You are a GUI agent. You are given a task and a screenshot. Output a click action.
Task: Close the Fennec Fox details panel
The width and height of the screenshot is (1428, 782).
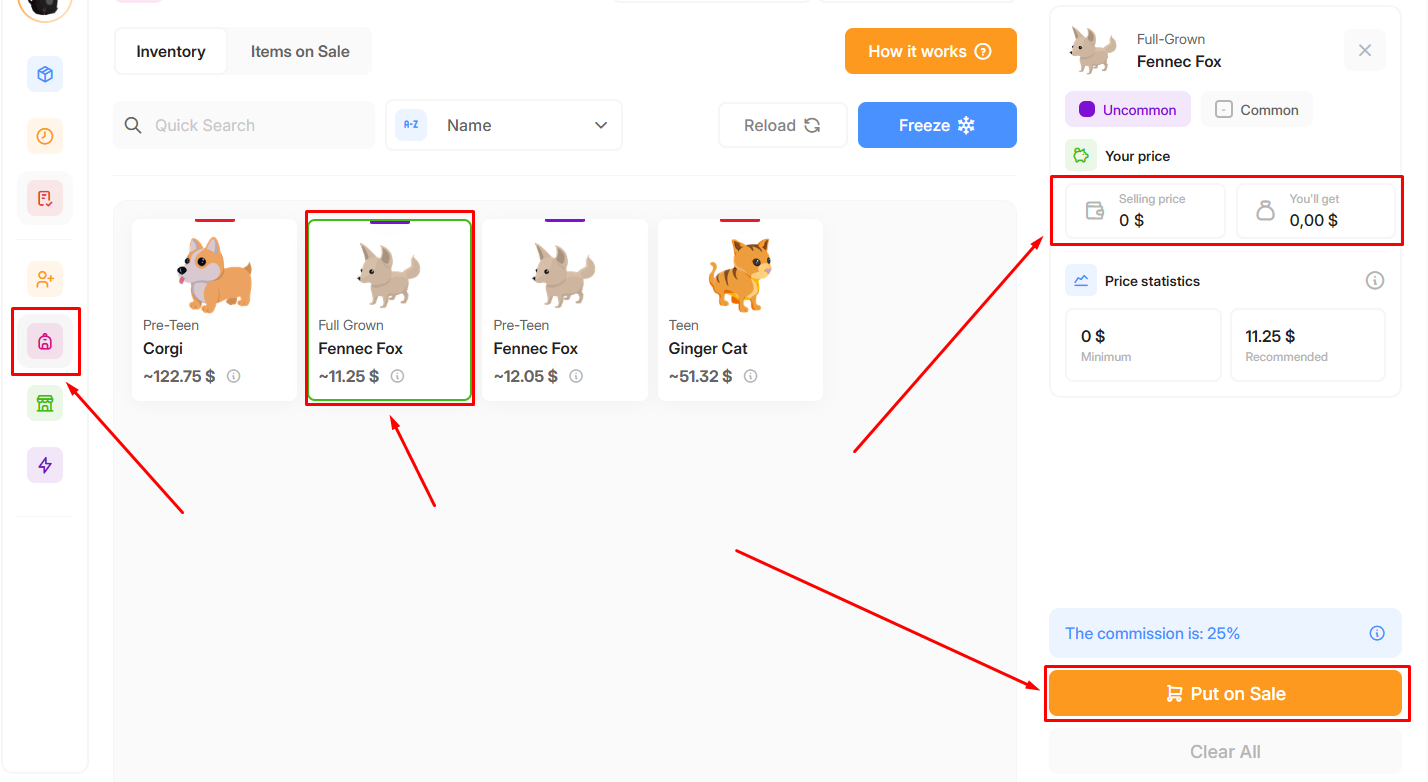pos(1365,50)
